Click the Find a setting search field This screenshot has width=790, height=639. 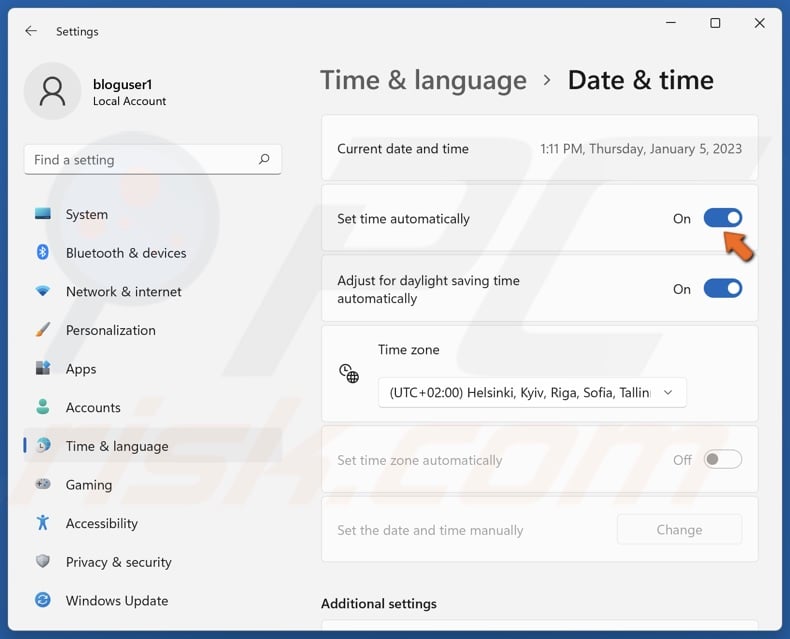tap(153, 159)
